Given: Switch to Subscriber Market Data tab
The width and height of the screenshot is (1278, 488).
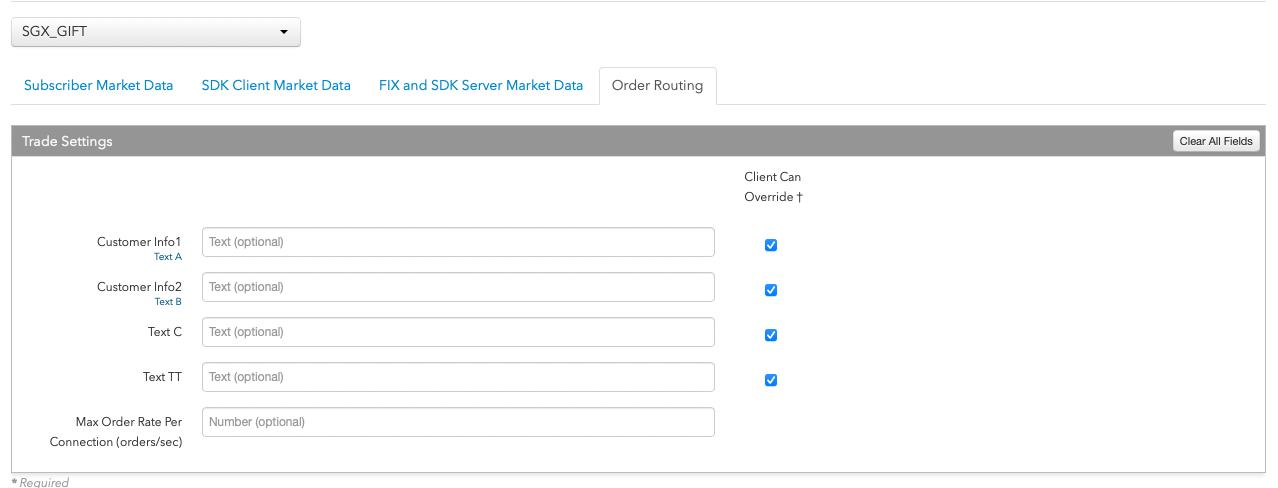Looking at the screenshot, I should click(x=99, y=86).
